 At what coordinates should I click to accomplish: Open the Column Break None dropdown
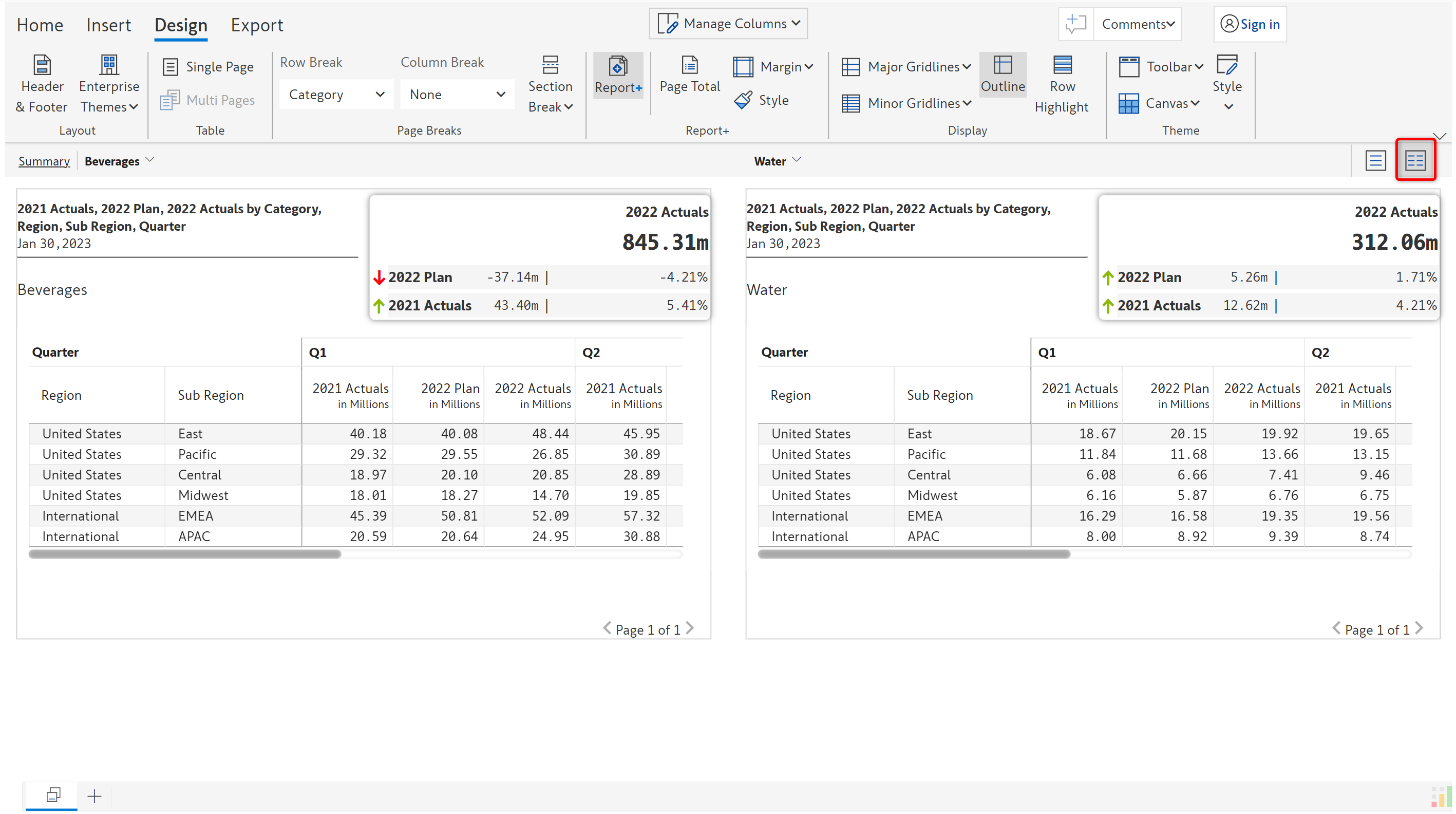(457, 95)
